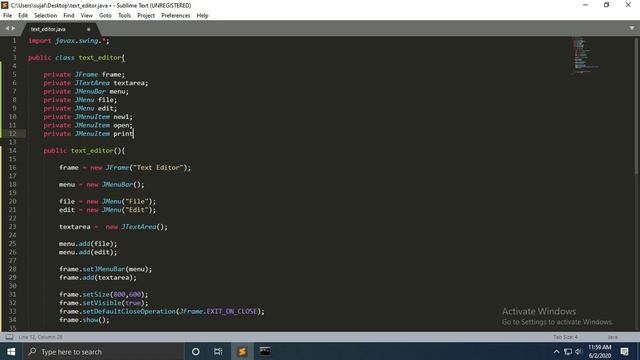
Task: Go to previous tab with left arrow
Action: point(7,28)
